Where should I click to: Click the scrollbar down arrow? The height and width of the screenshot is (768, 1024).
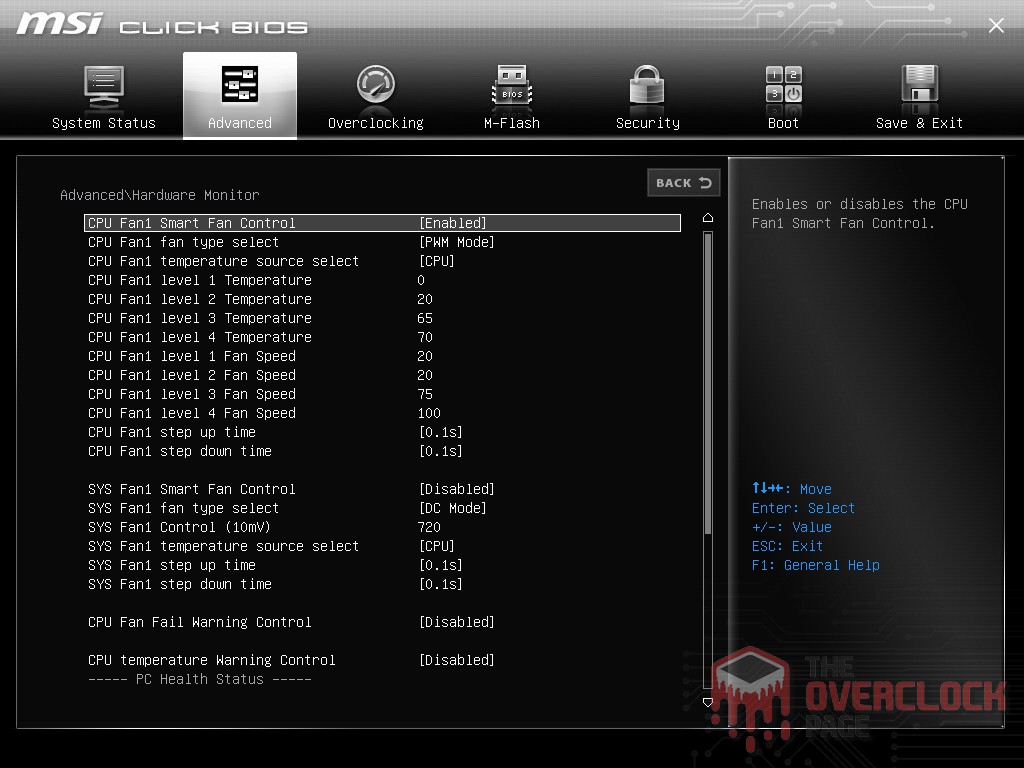pyautogui.click(x=708, y=702)
